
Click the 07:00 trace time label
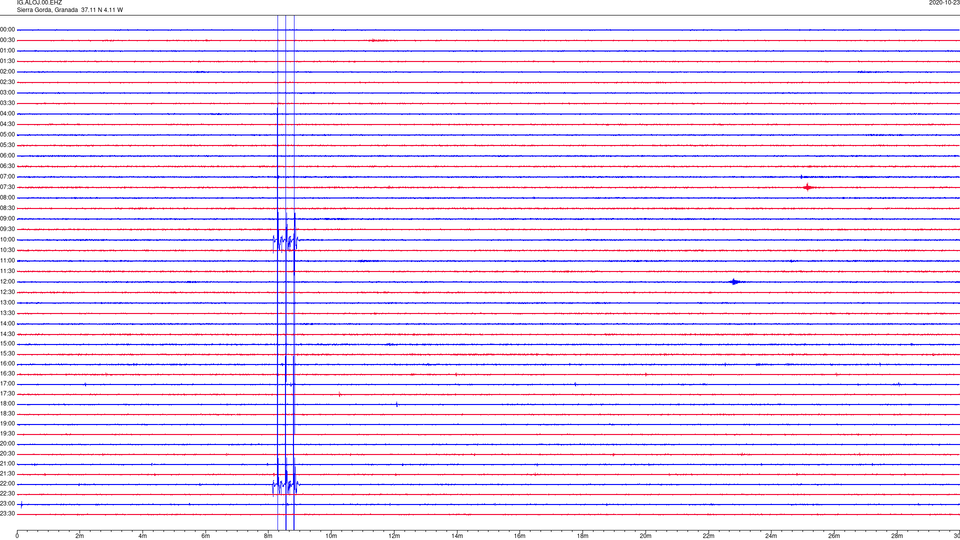[7, 176]
